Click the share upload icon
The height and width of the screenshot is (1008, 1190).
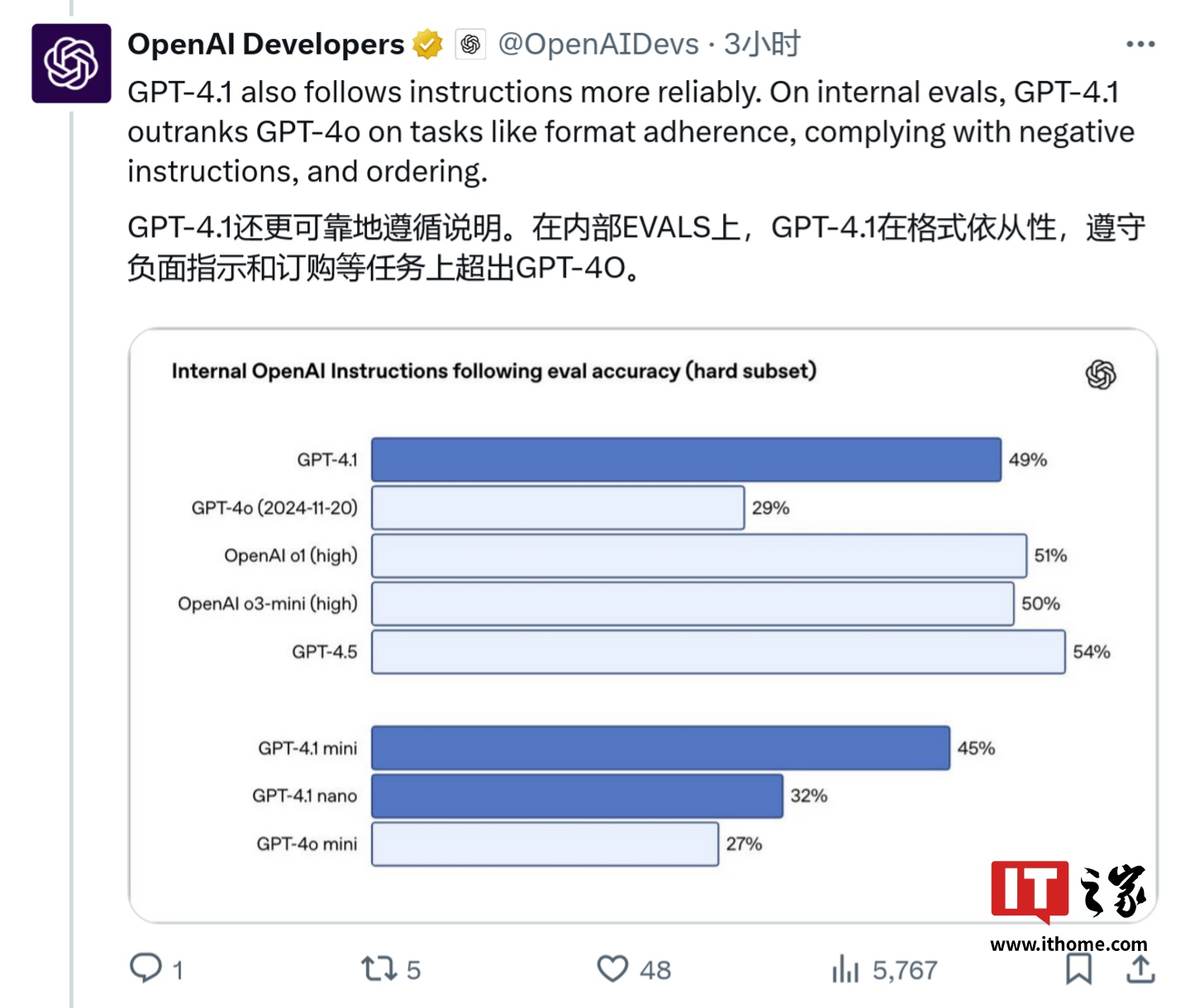click(x=1141, y=969)
